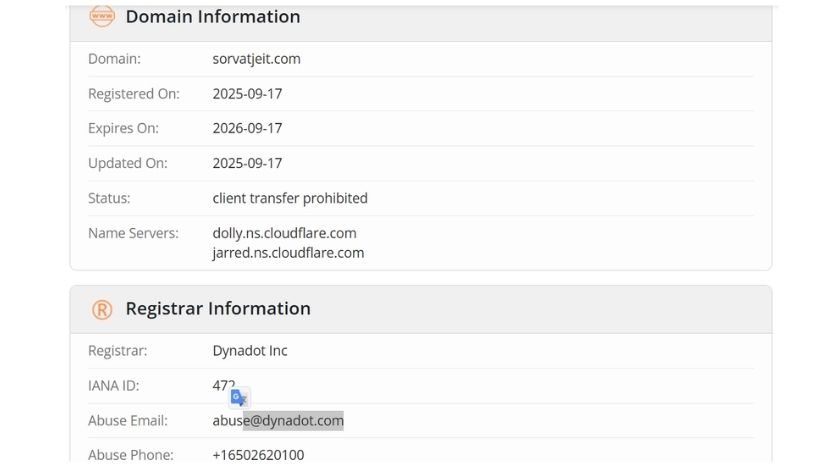Click the Updated On date value

point(247,164)
